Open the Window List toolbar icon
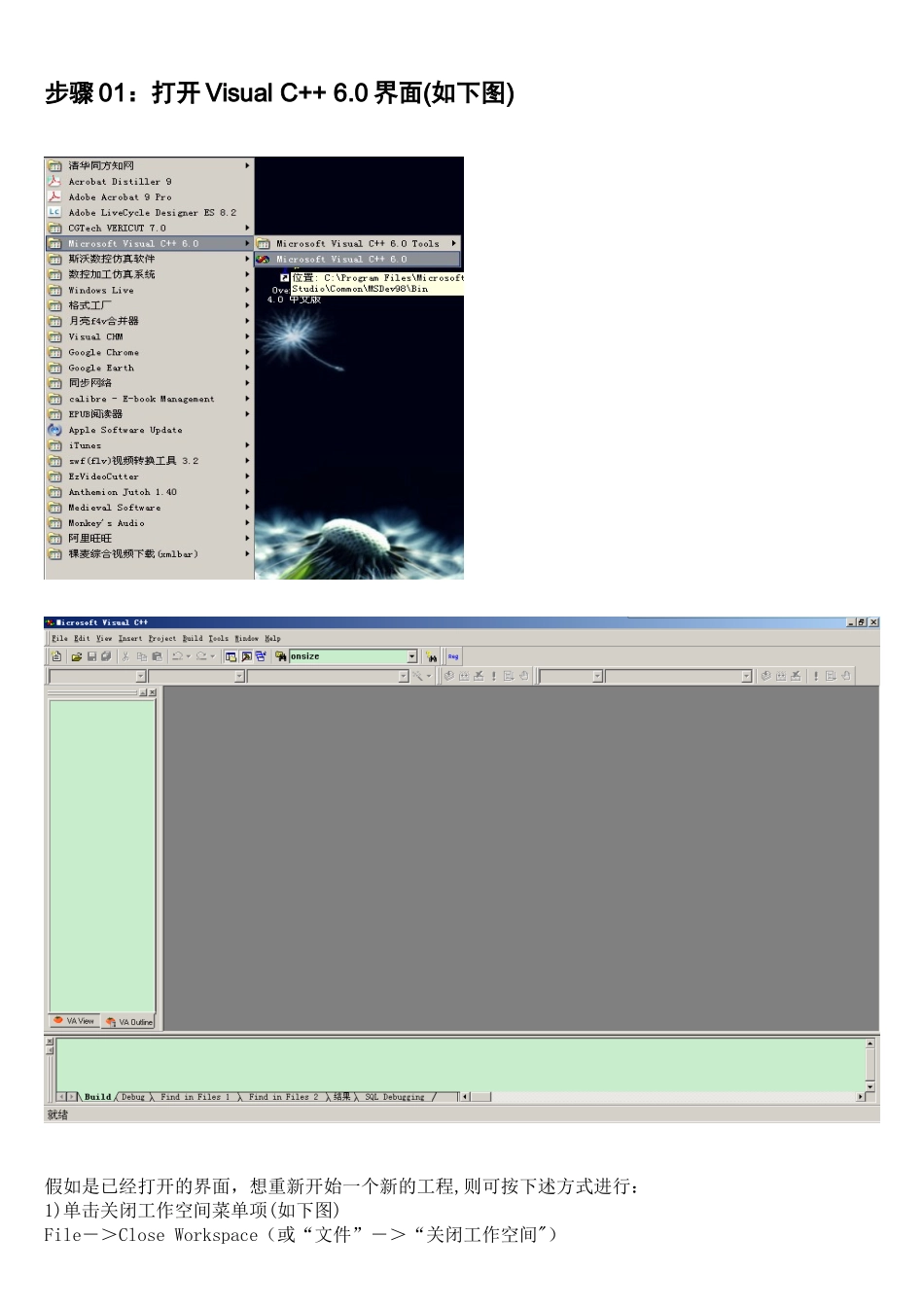 coord(261,656)
